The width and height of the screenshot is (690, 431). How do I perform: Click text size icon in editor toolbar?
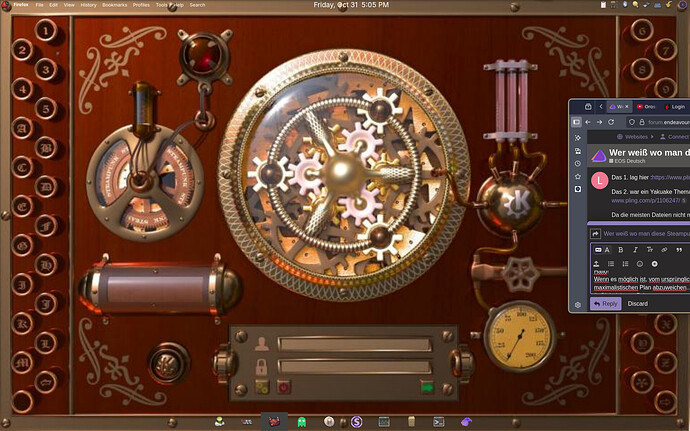tap(650, 250)
